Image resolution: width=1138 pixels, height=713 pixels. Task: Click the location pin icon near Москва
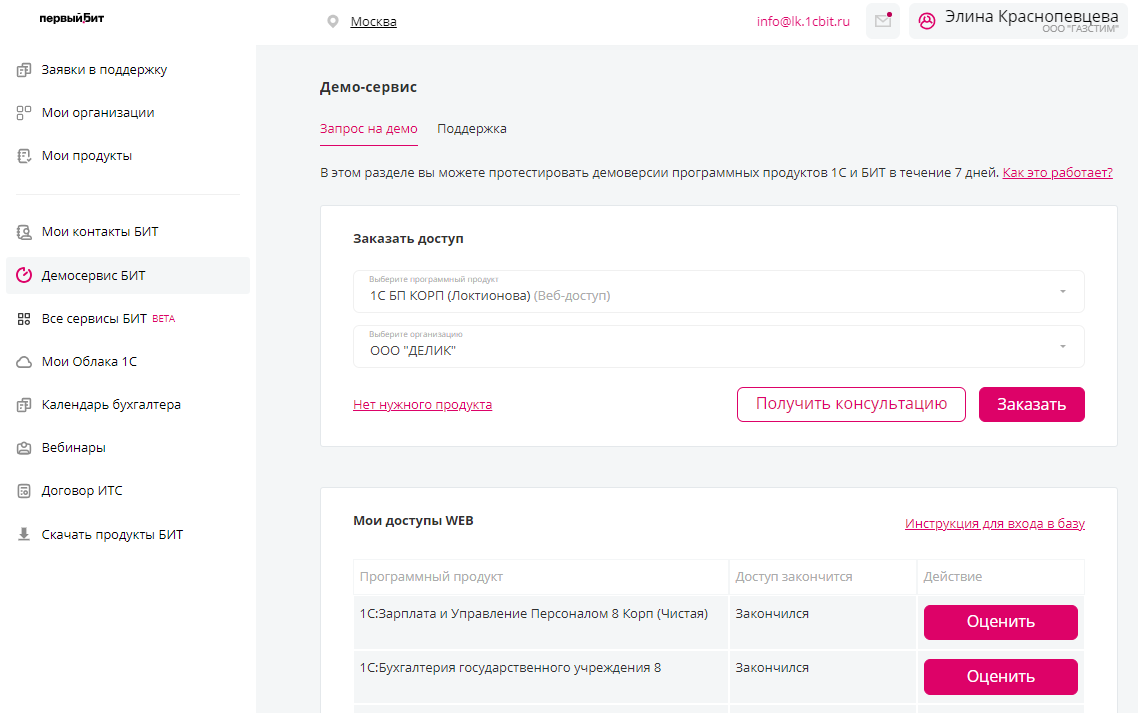point(333,22)
